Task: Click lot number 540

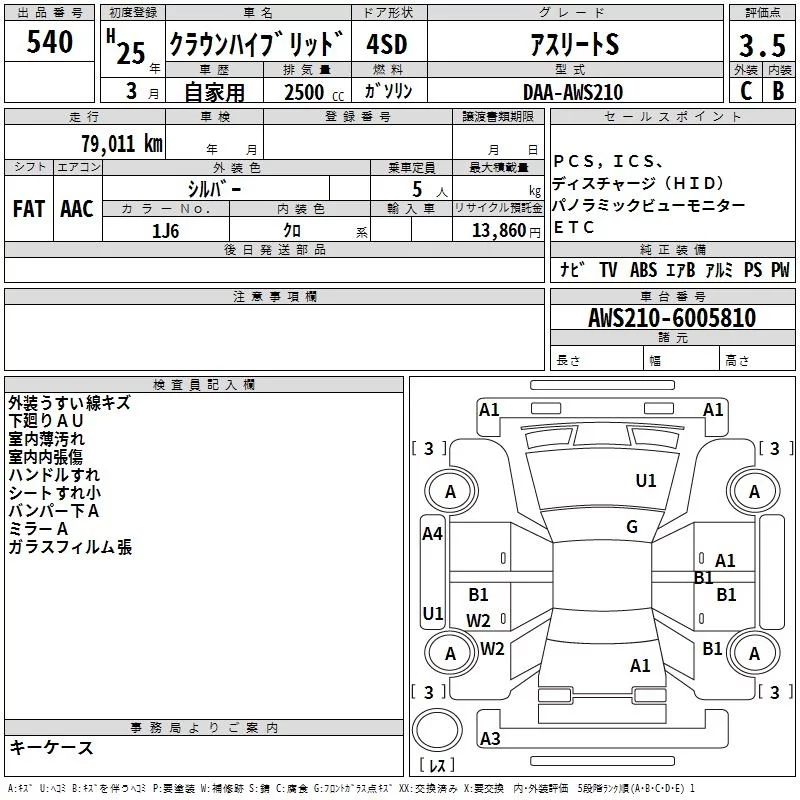Action: (49, 41)
